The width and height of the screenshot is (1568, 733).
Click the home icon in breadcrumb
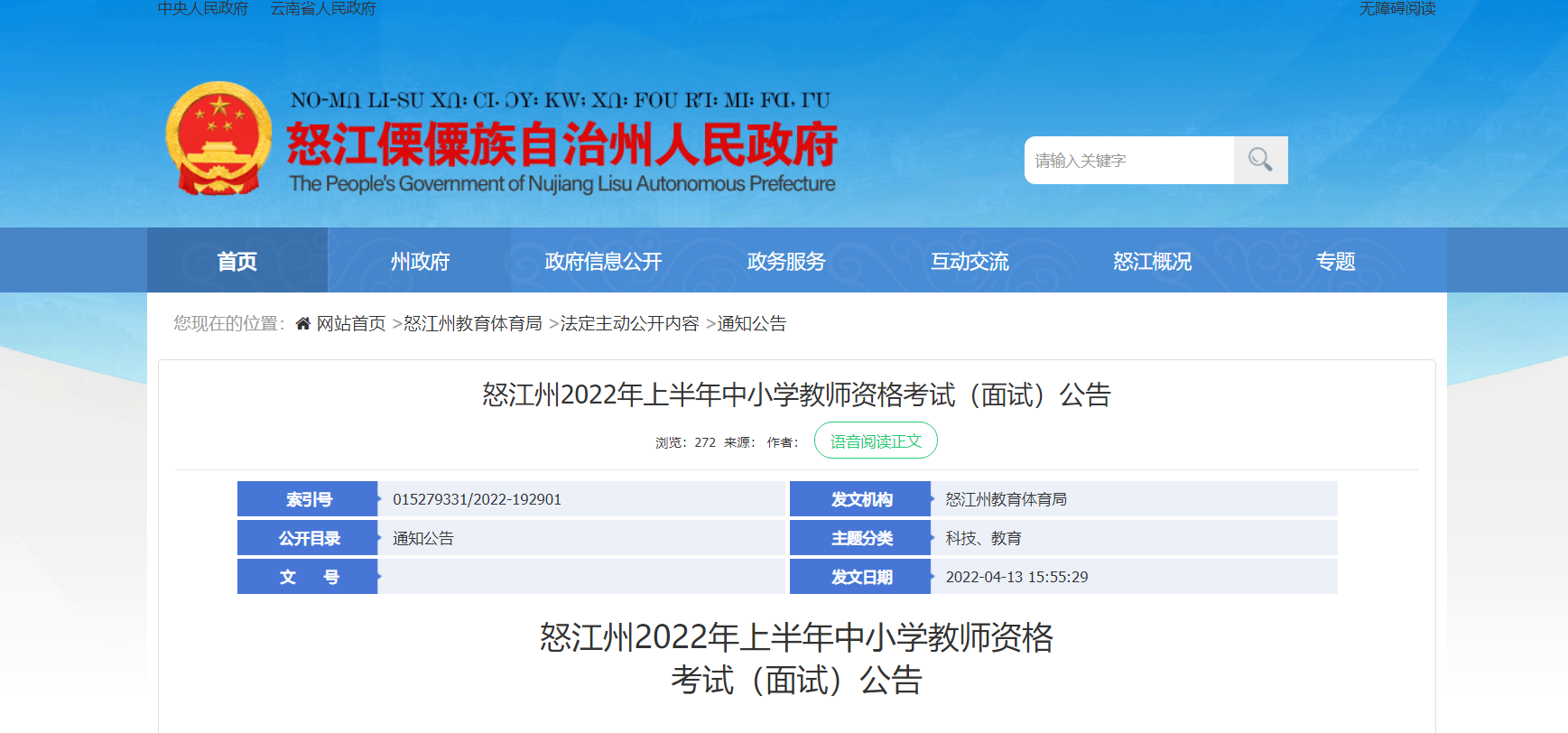tap(303, 323)
